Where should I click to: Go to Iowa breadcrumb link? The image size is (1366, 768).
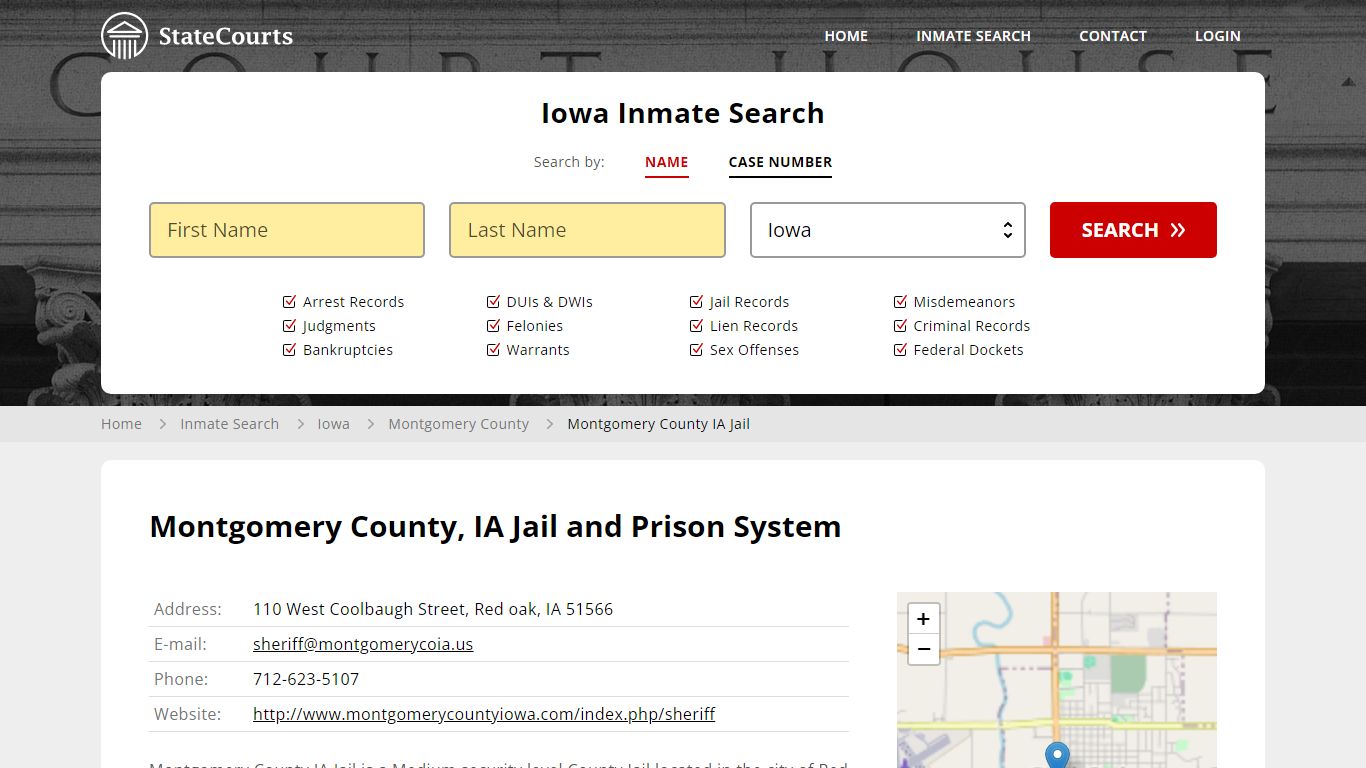[x=333, y=424]
